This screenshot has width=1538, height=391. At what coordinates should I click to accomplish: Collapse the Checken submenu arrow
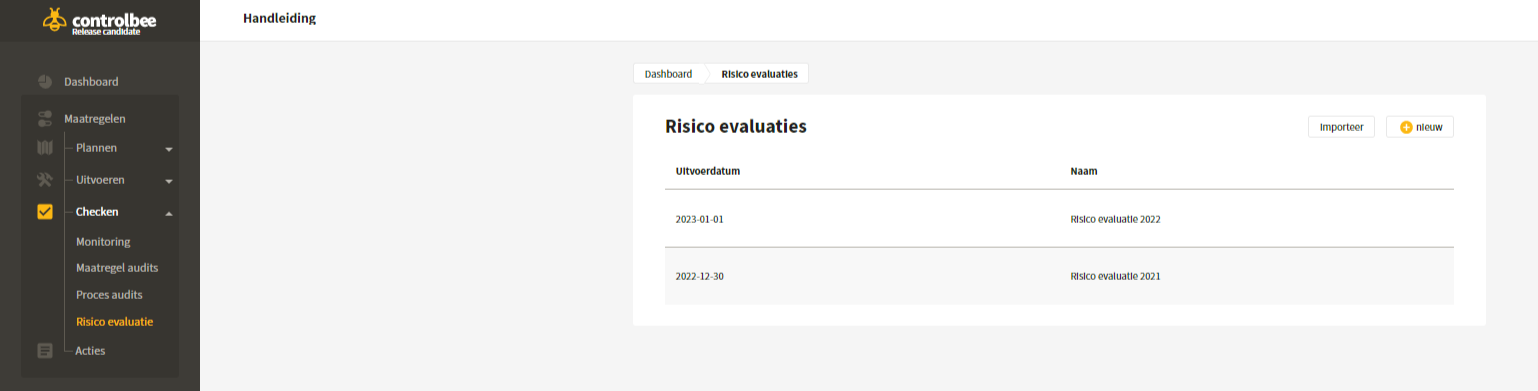click(169, 213)
